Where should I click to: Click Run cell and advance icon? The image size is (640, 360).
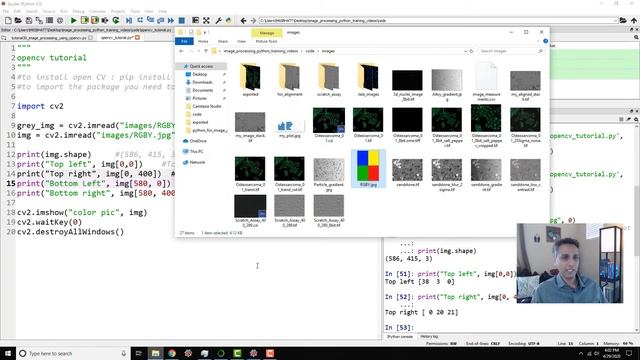click(95, 20)
